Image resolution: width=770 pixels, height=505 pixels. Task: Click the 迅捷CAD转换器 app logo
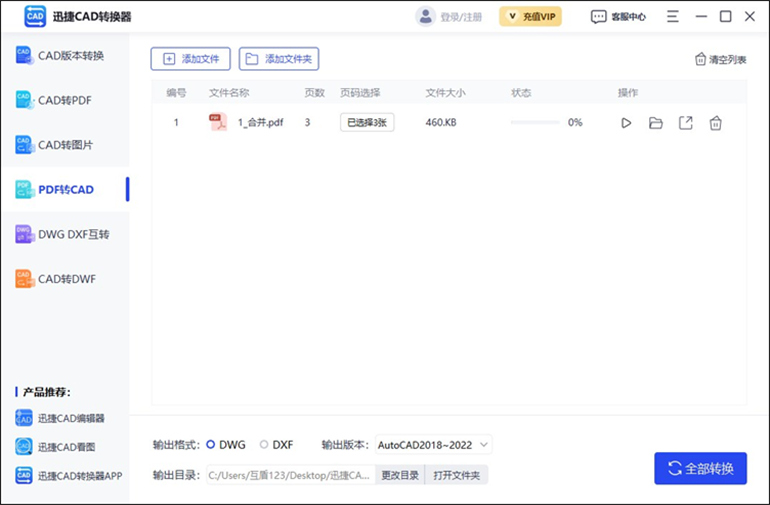click(35, 17)
